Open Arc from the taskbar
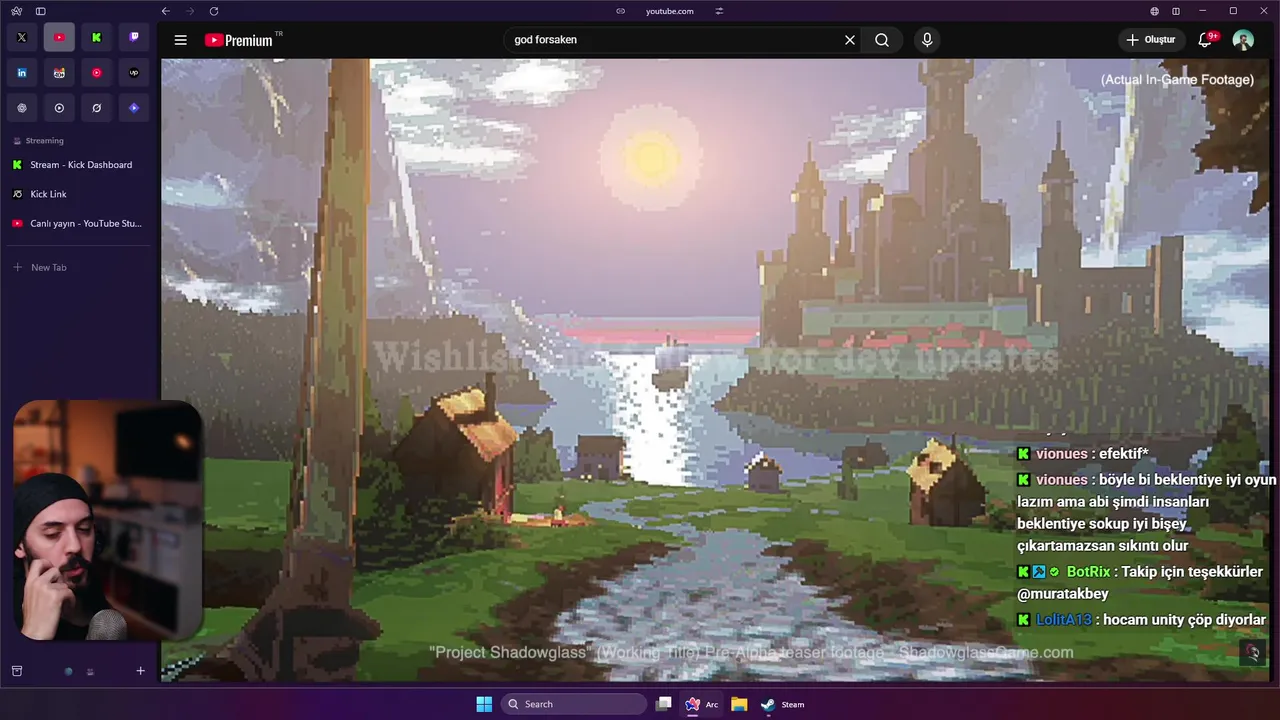 pos(701,704)
